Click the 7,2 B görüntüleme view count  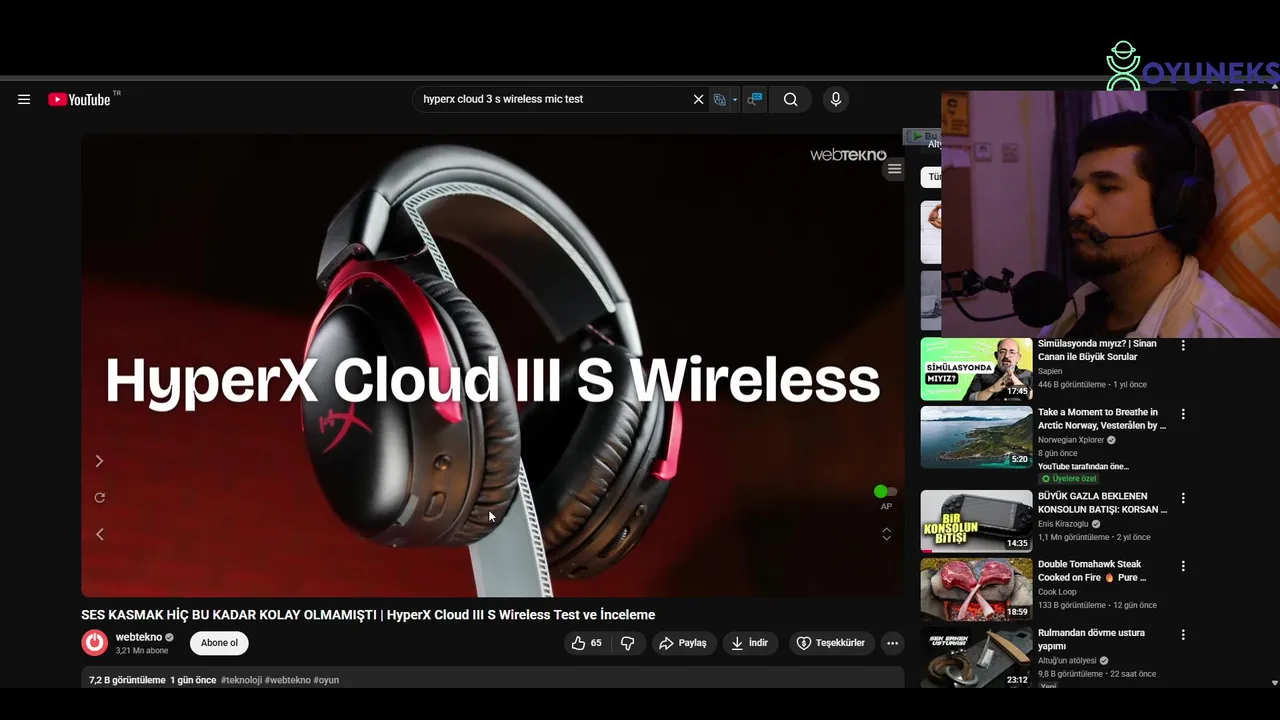(x=127, y=680)
